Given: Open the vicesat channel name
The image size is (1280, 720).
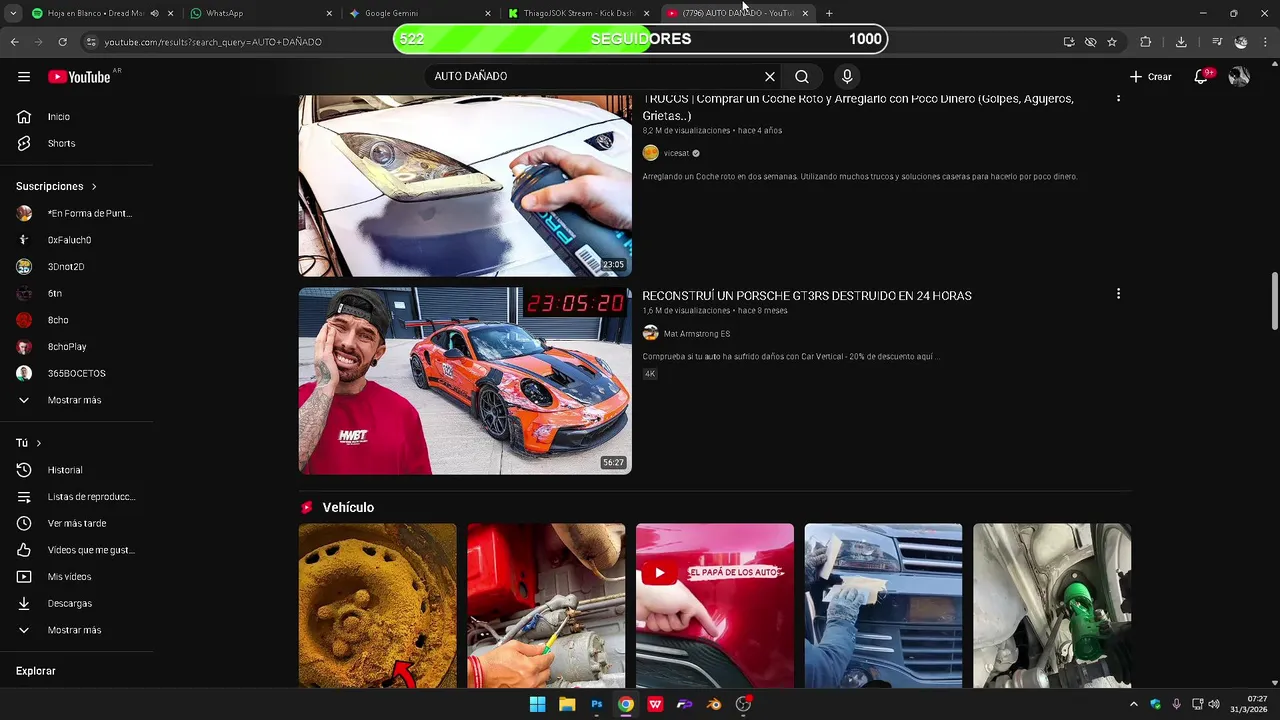Looking at the screenshot, I should coord(676,153).
